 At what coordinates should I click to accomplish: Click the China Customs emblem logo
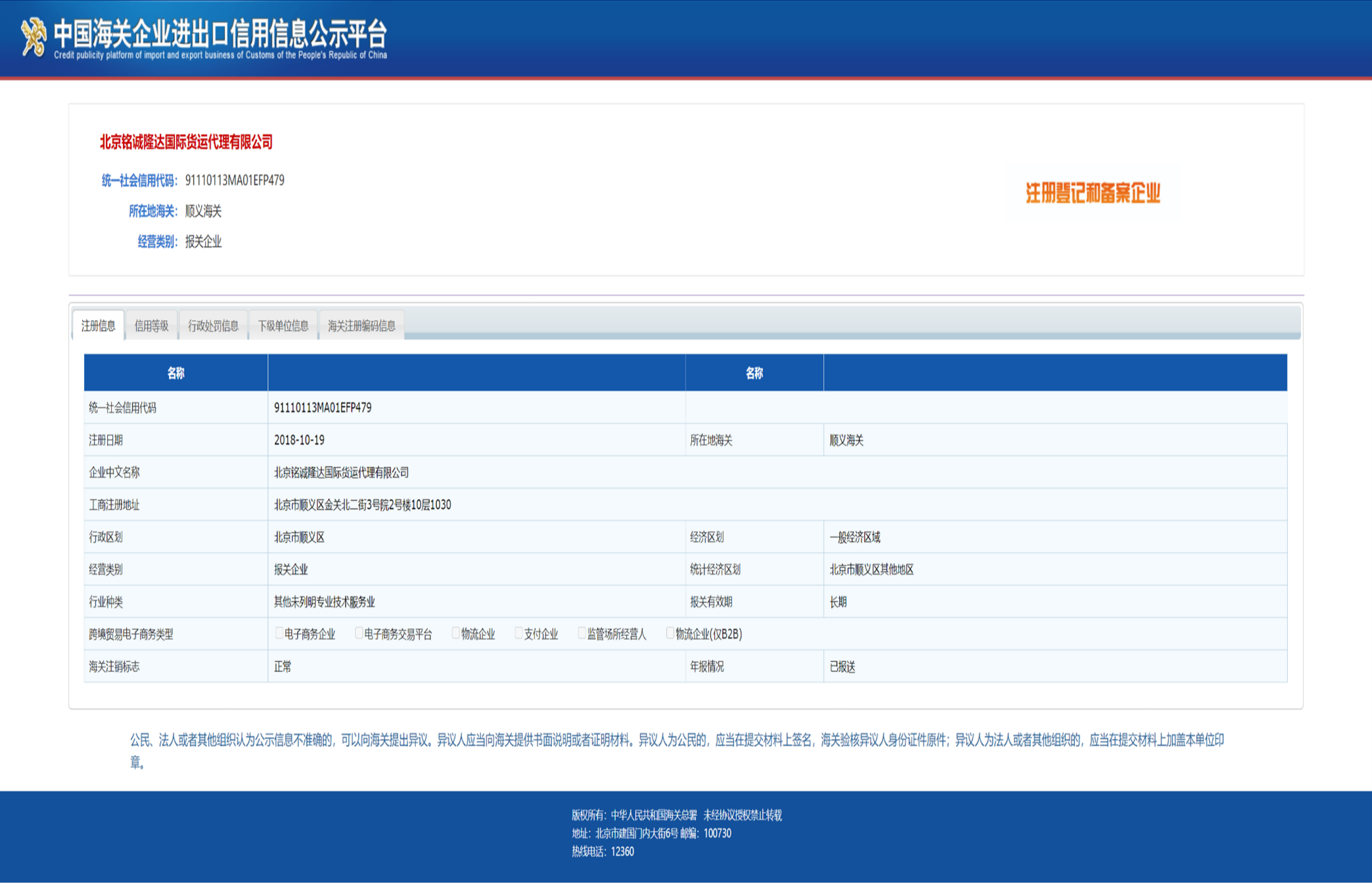click(x=34, y=37)
